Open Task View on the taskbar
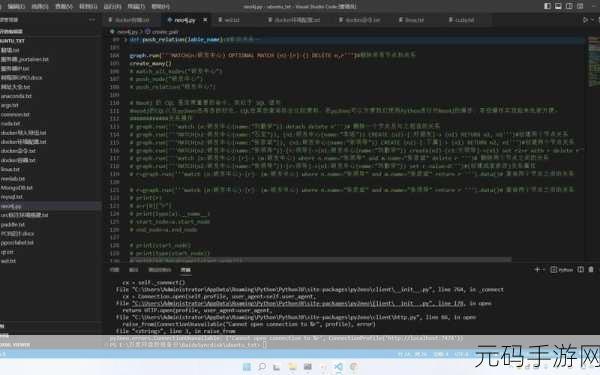 coord(276,367)
